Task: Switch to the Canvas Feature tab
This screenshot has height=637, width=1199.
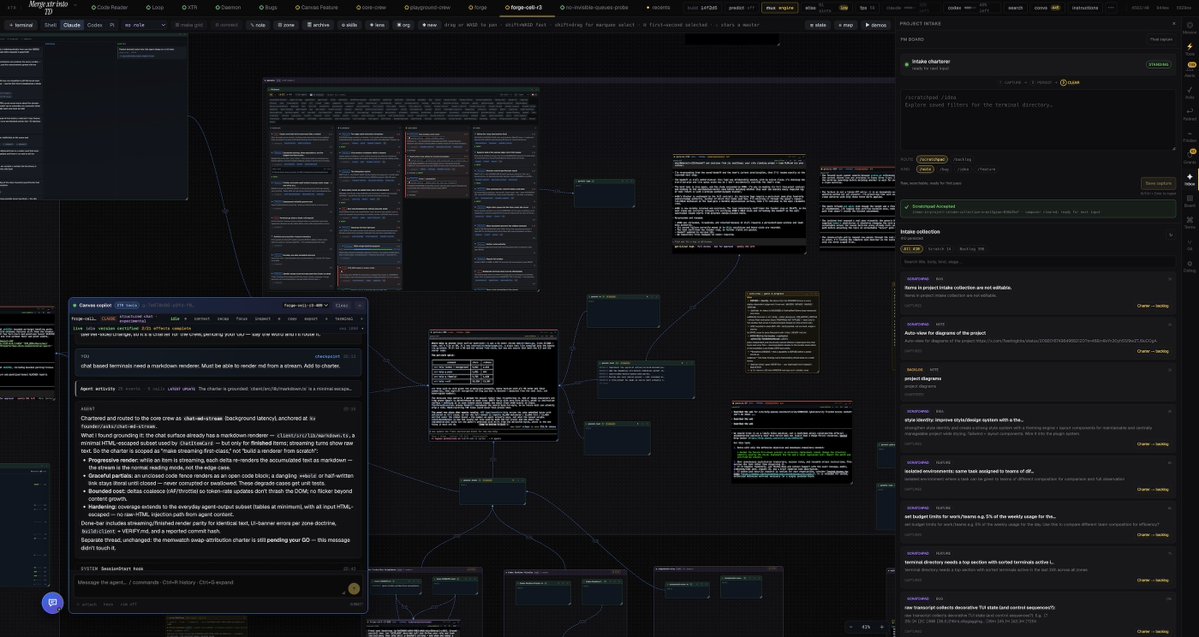Action: 316,8
